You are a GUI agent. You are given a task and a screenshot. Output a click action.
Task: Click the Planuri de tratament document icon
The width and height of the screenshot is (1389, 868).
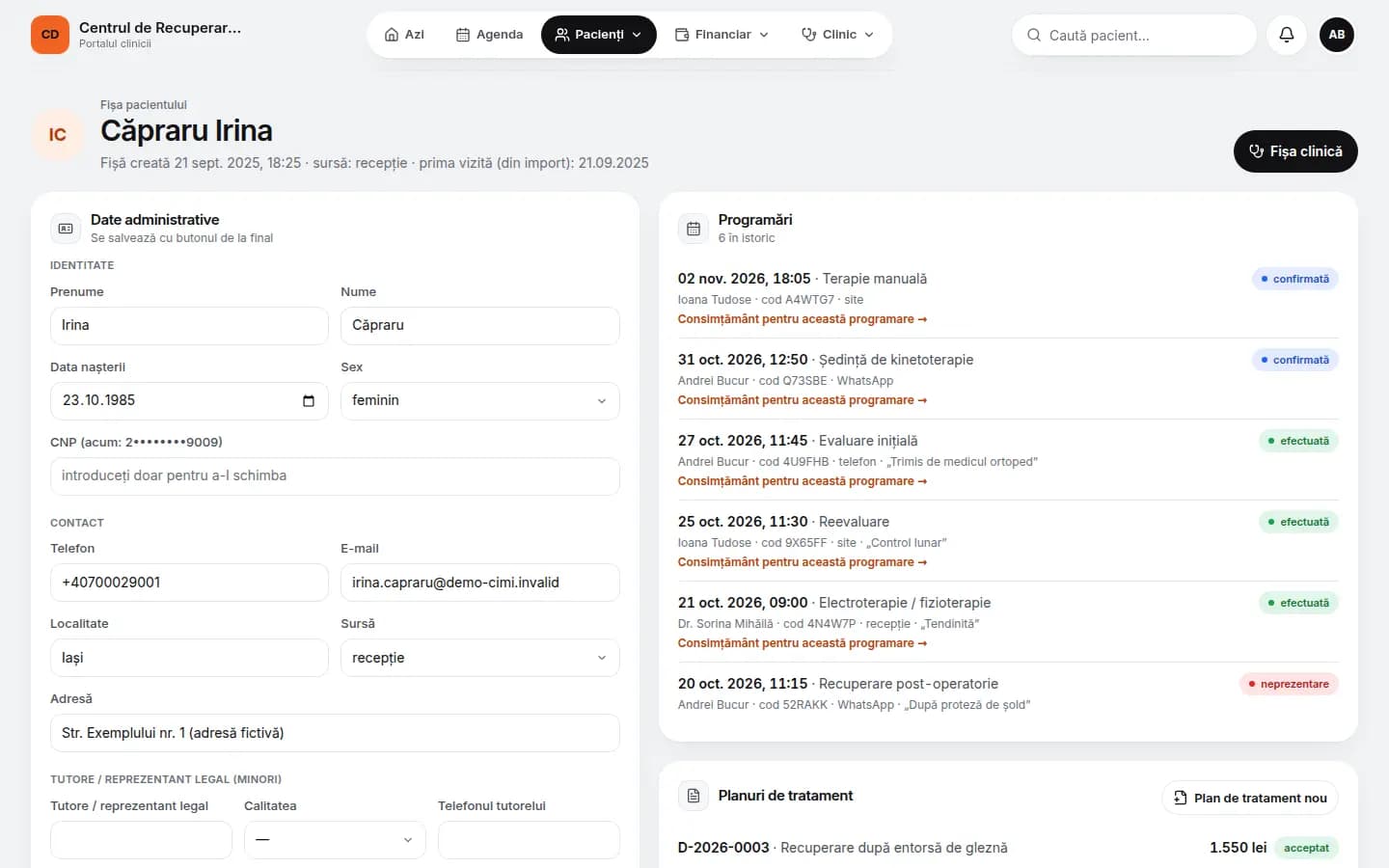(694, 796)
